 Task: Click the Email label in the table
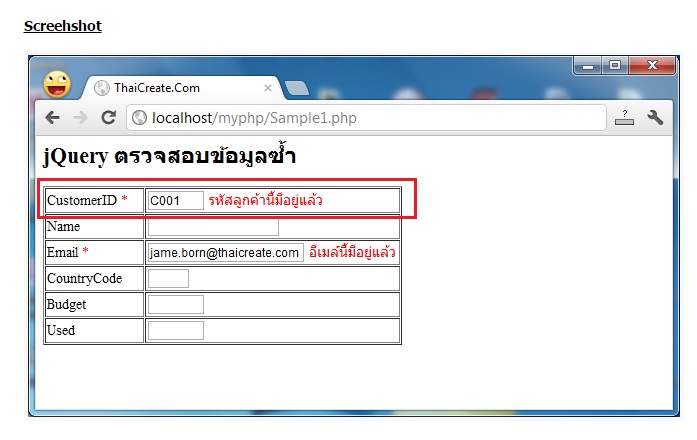click(62, 252)
